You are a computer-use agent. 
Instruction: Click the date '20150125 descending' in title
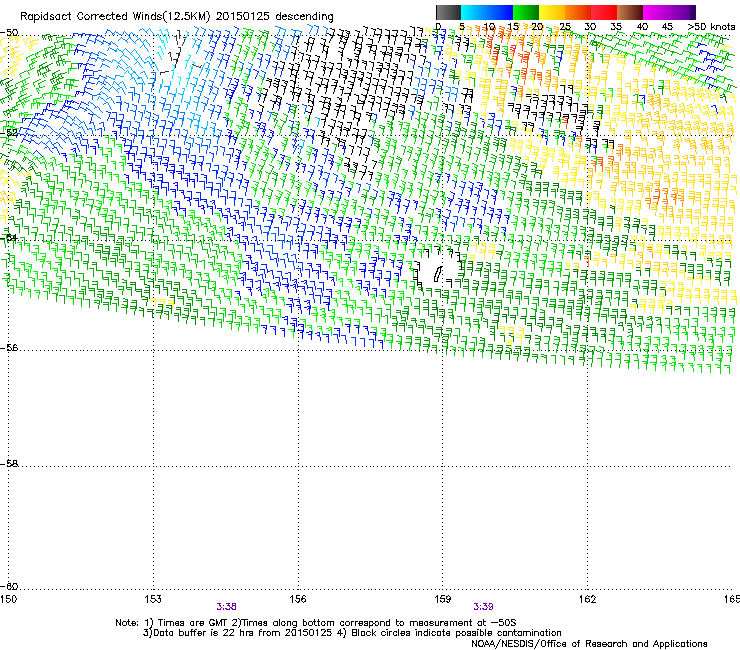point(275,17)
